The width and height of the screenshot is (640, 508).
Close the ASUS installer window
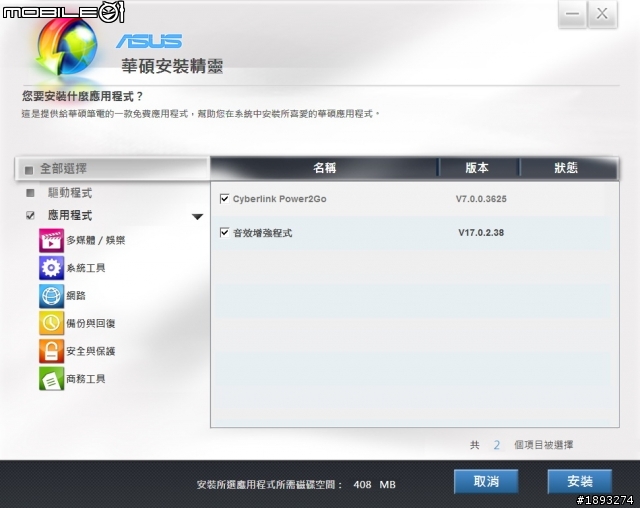point(602,14)
